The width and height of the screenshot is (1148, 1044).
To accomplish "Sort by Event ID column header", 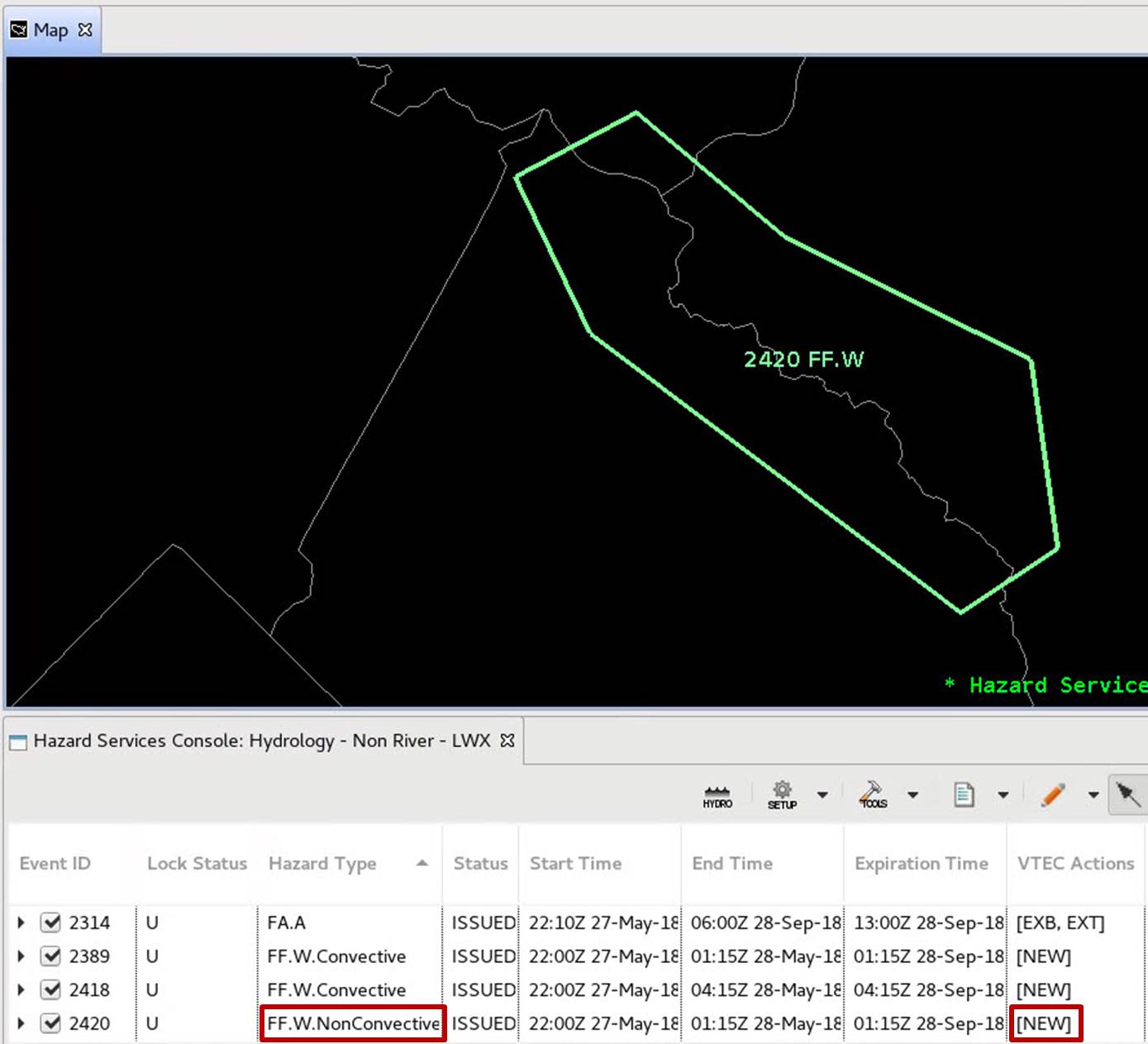I will (55, 863).
